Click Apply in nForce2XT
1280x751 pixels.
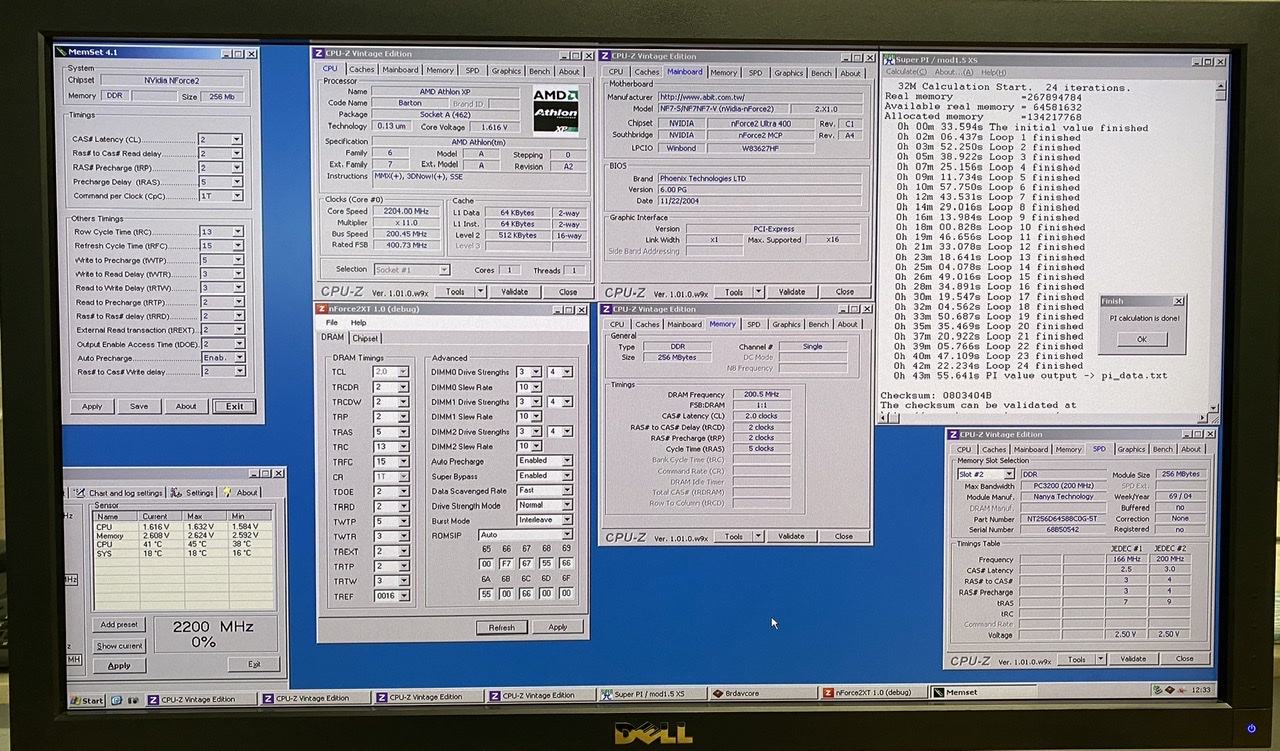[x=557, y=627]
